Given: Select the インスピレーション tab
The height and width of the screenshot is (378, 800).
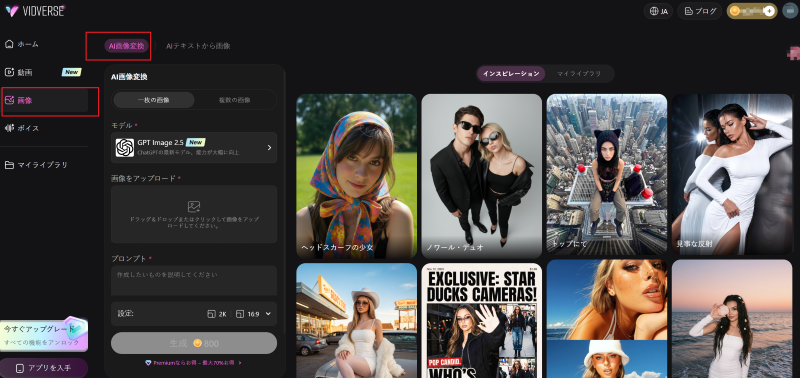Looking at the screenshot, I should click(x=511, y=74).
